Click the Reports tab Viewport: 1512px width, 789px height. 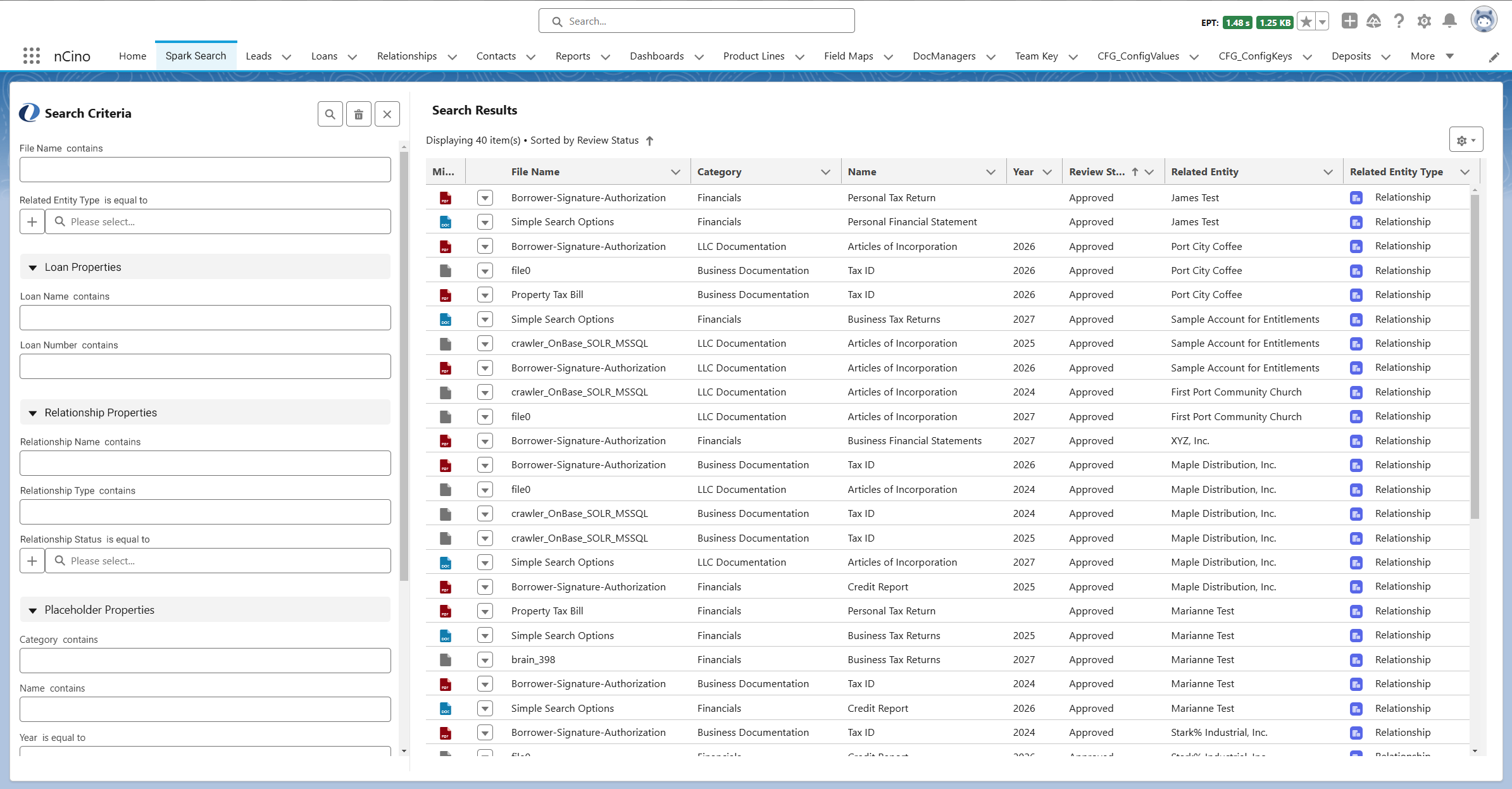tap(573, 56)
